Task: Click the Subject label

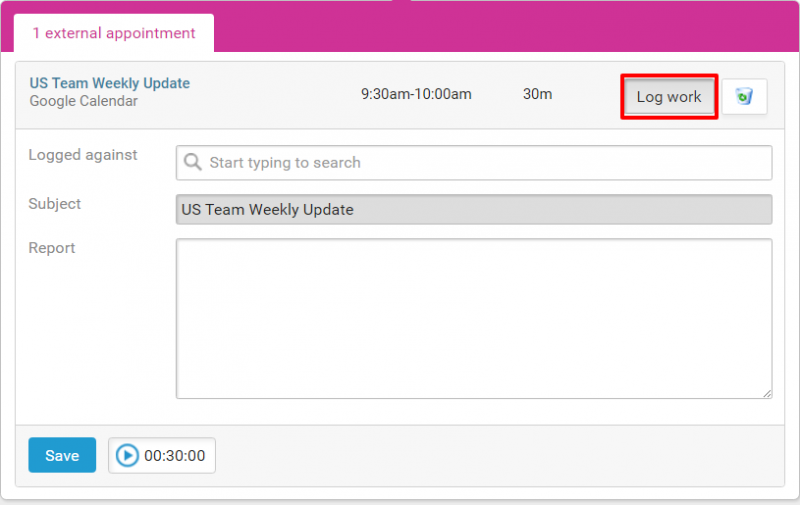Action: point(55,204)
